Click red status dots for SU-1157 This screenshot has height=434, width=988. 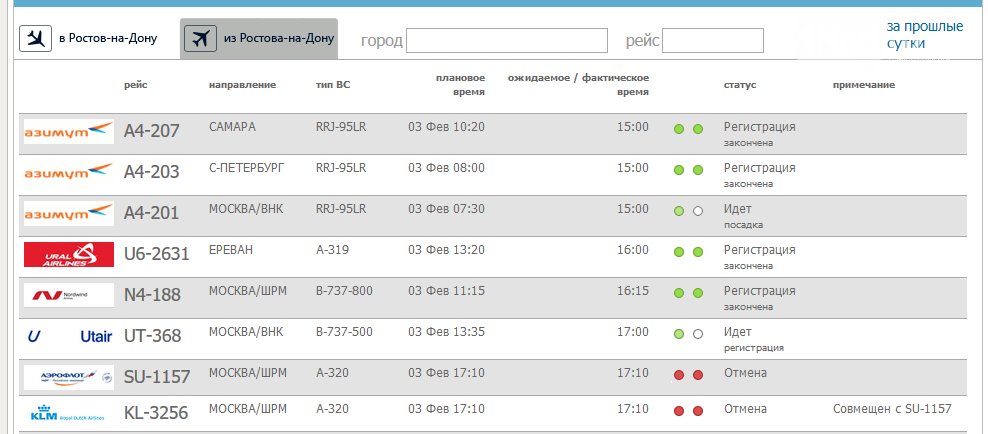pyautogui.click(x=688, y=374)
